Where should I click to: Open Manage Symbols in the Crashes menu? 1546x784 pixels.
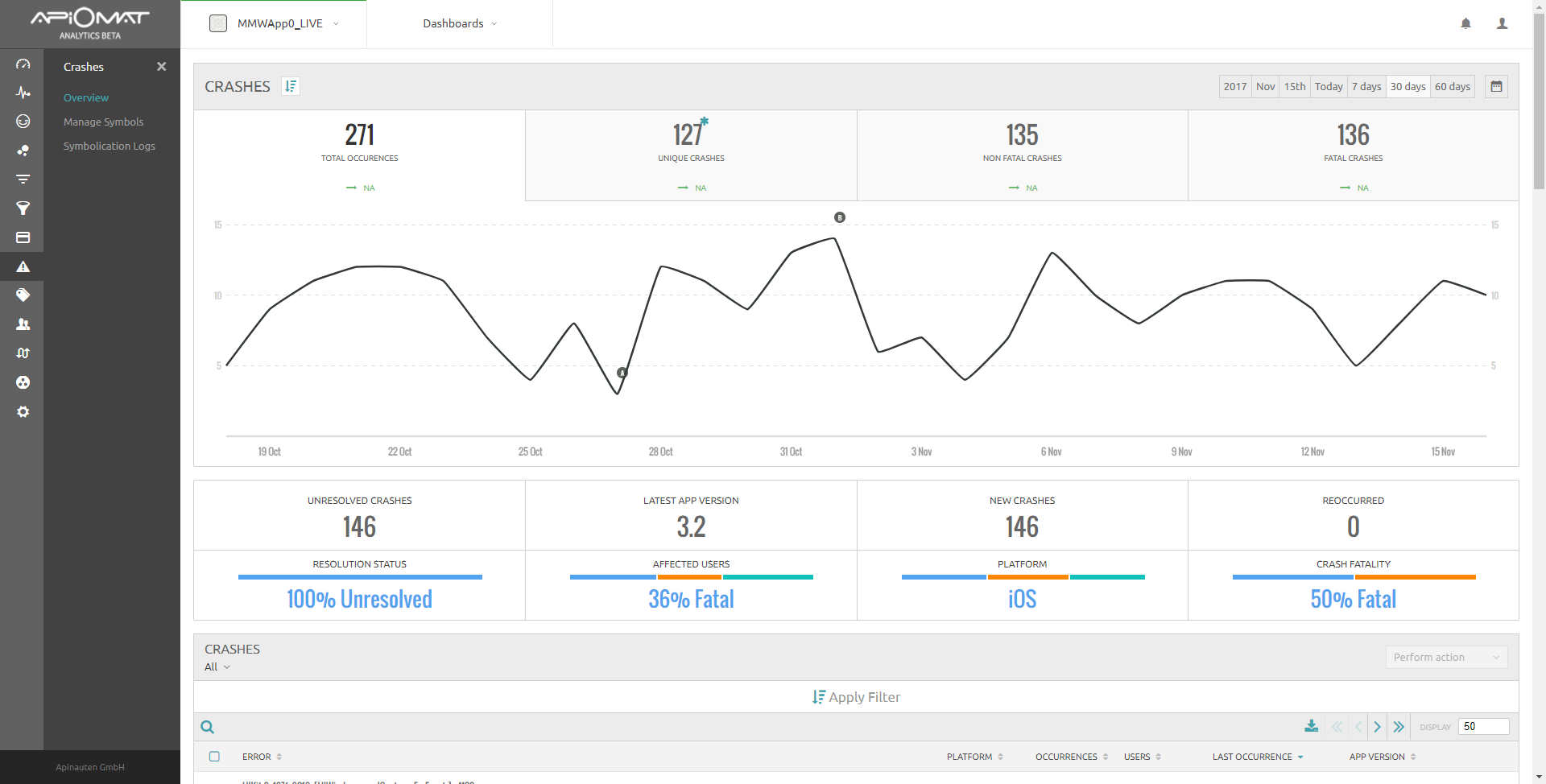(103, 122)
